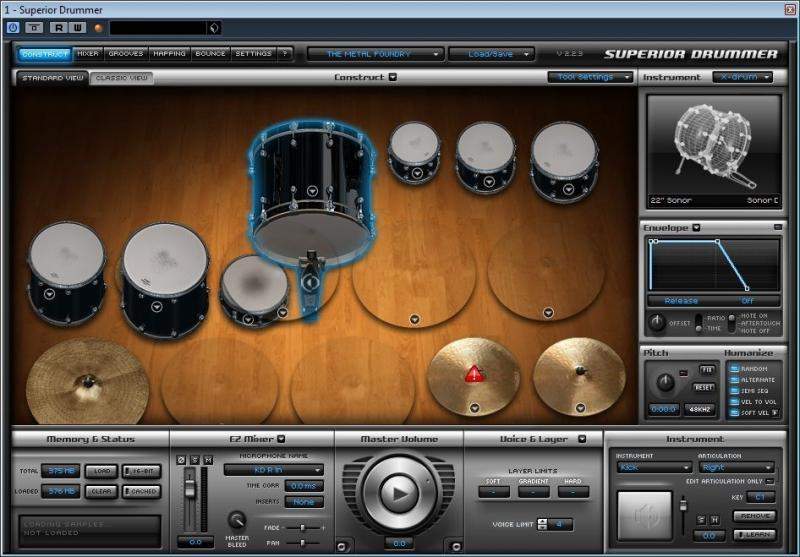Image resolution: width=800 pixels, height=557 pixels.
Task: Click the hi-hat cymbal at bottom left
Action: tap(87, 382)
